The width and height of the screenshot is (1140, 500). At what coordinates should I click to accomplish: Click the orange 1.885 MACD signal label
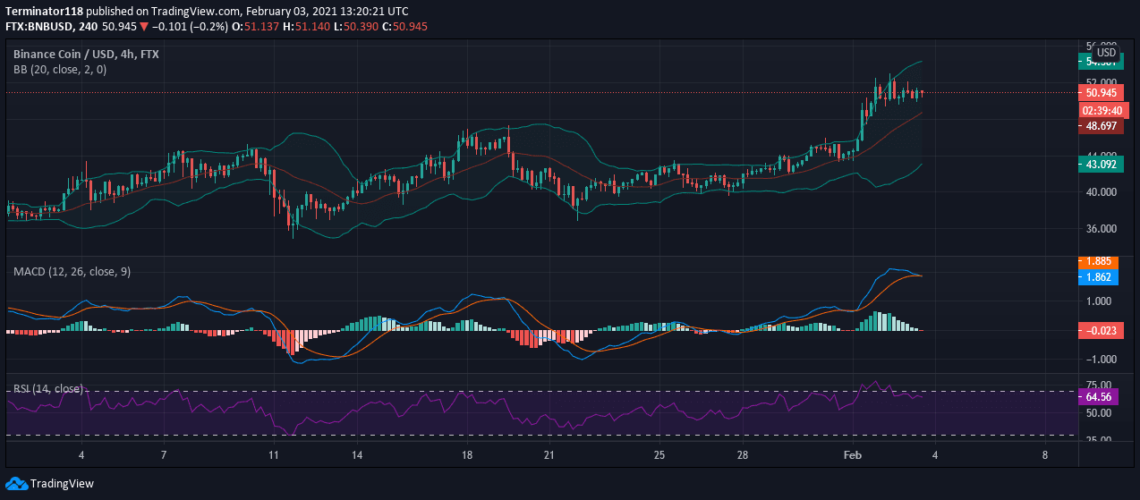[x=1099, y=262]
